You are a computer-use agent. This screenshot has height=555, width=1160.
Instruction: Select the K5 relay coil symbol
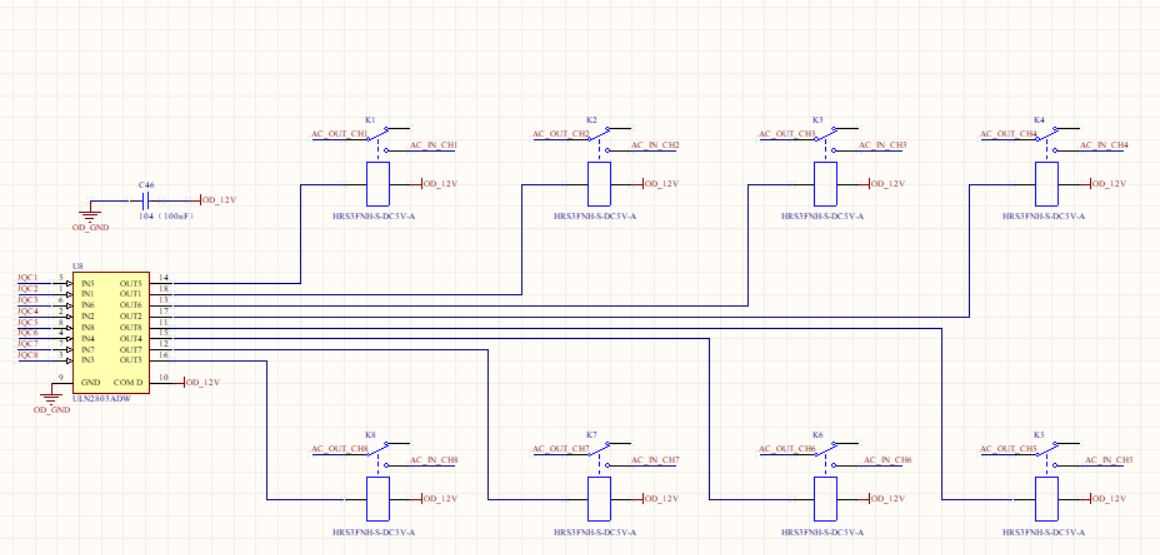(1045, 499)
